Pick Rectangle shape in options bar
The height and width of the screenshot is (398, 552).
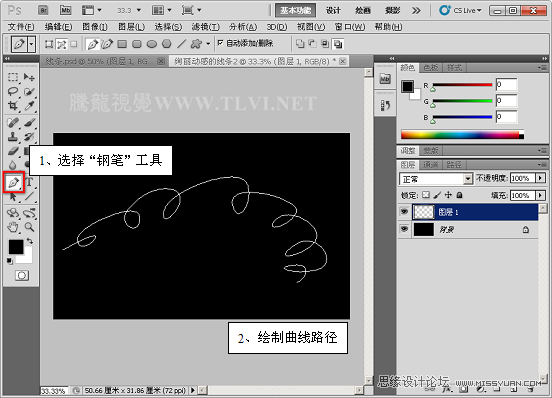[x=122, y=44]
